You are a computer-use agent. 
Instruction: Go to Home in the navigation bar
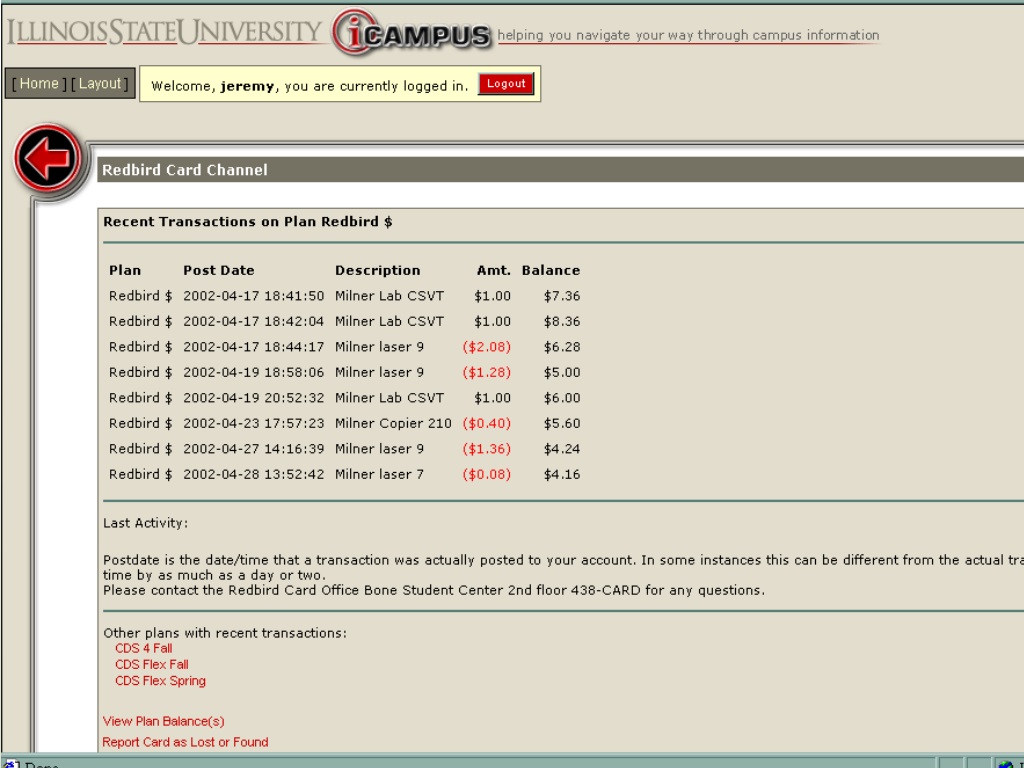[39, 84]
